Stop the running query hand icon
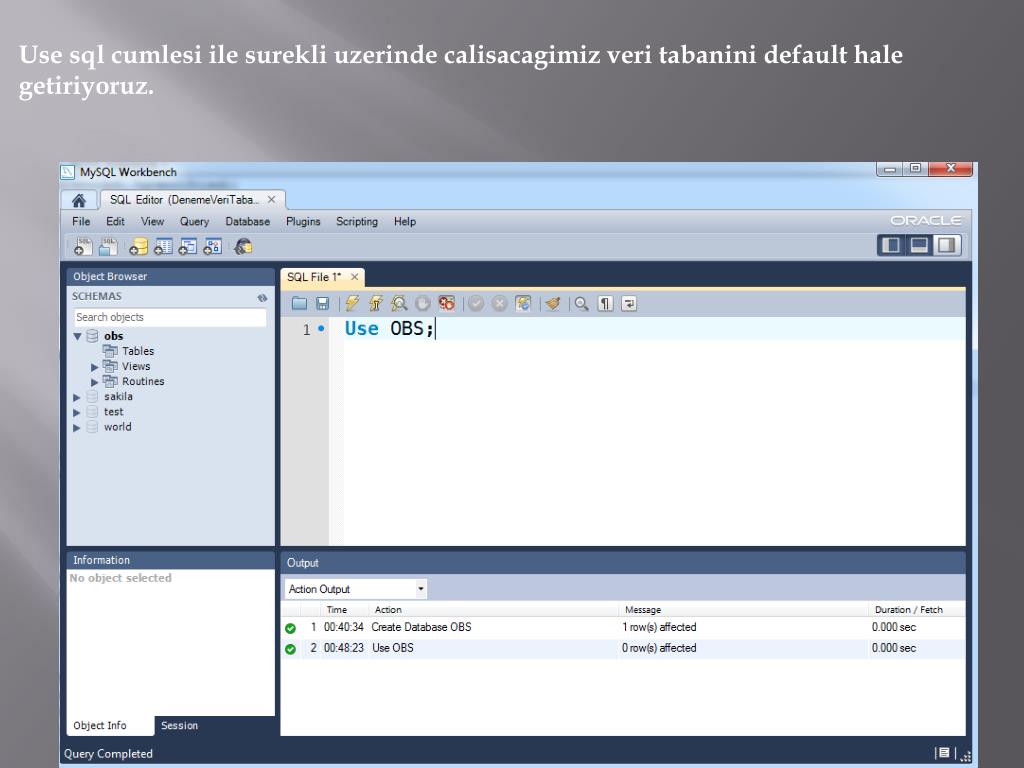This screenshot has height=768, width=1024. click(x=423, y=303)
